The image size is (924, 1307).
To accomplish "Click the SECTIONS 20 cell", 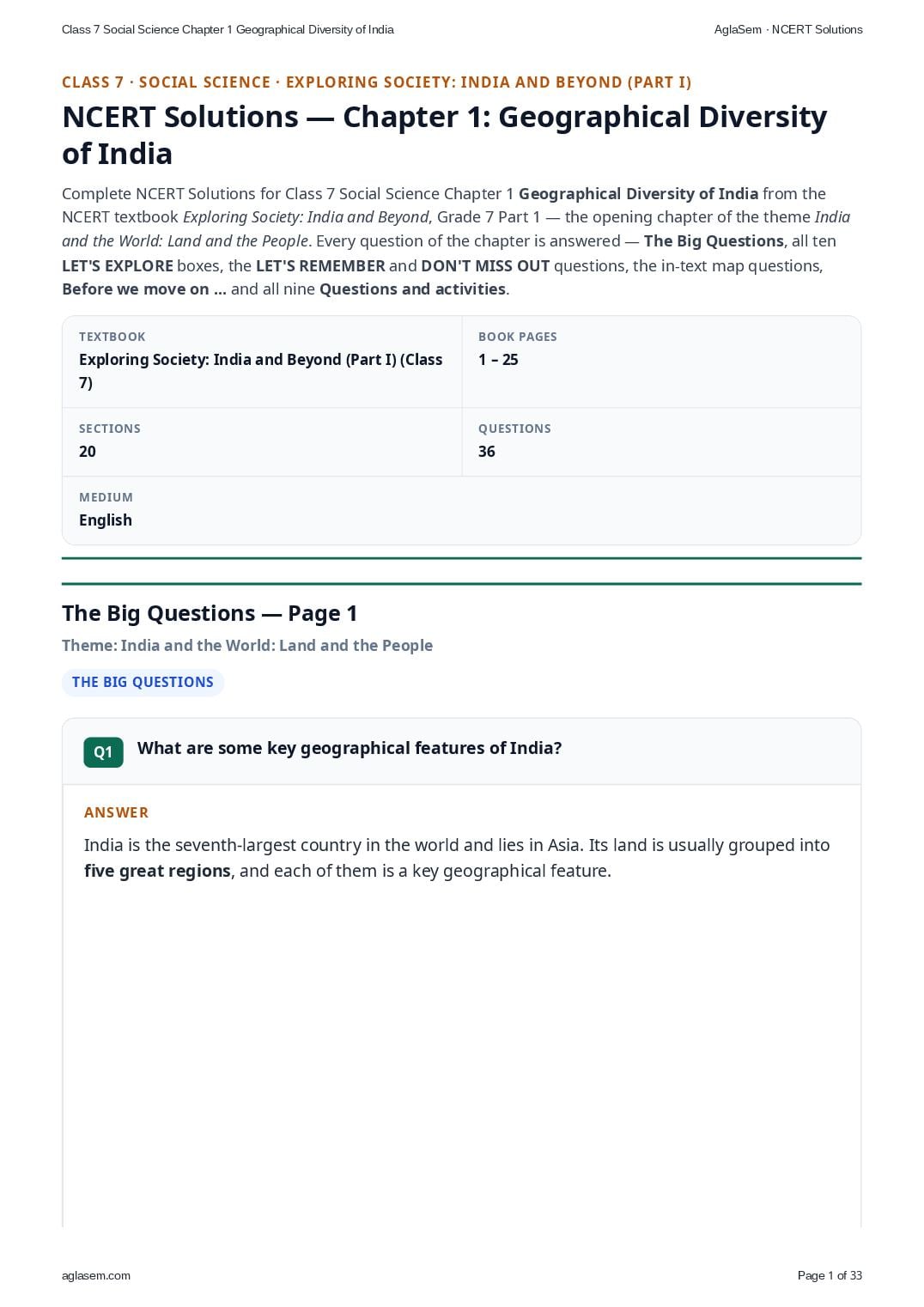I will pos(262,441).
